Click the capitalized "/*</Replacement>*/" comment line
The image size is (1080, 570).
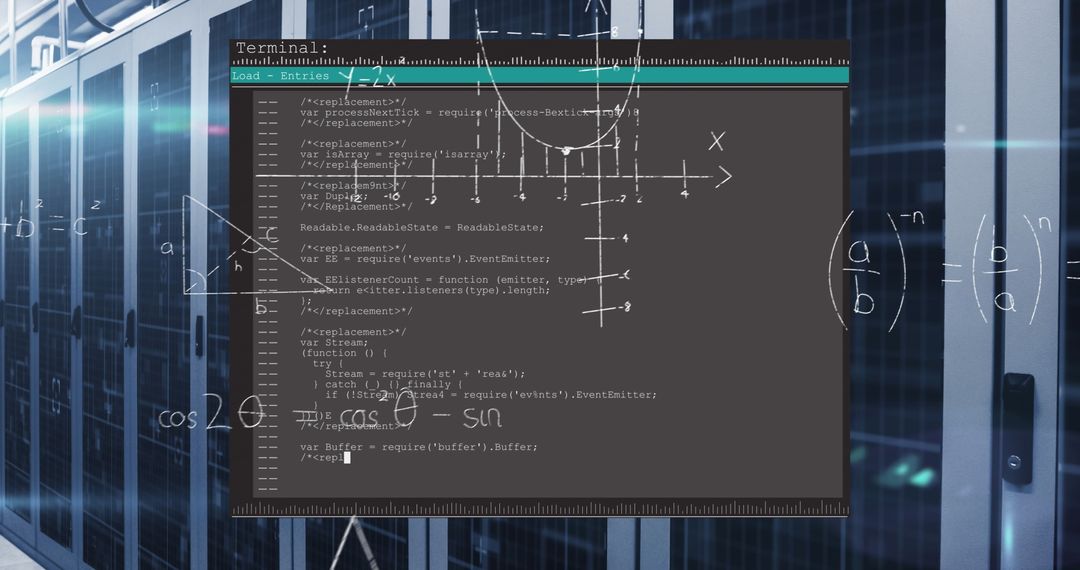click(x=356, y=207)
